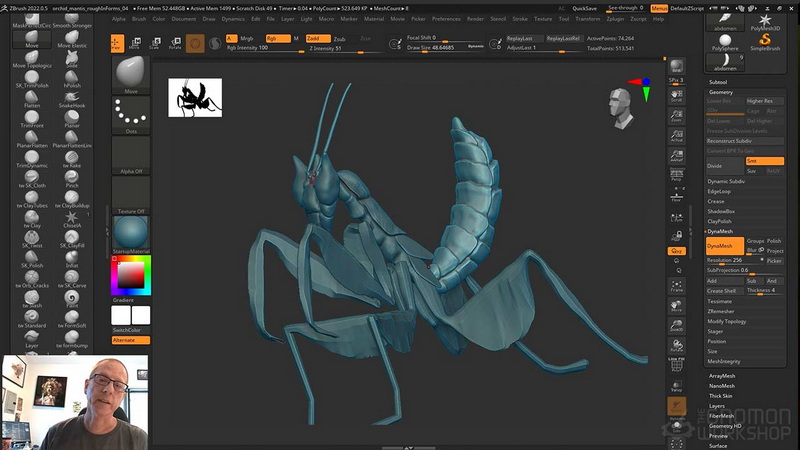Expand the Subtool palette section
800x450 pixels.
(718, 82)
